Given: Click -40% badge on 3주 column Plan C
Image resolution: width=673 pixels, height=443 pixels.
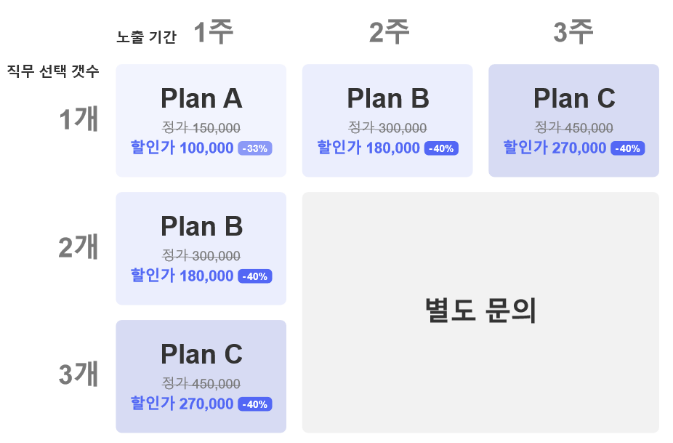Looking at the screenshot, I should [627, 148].
